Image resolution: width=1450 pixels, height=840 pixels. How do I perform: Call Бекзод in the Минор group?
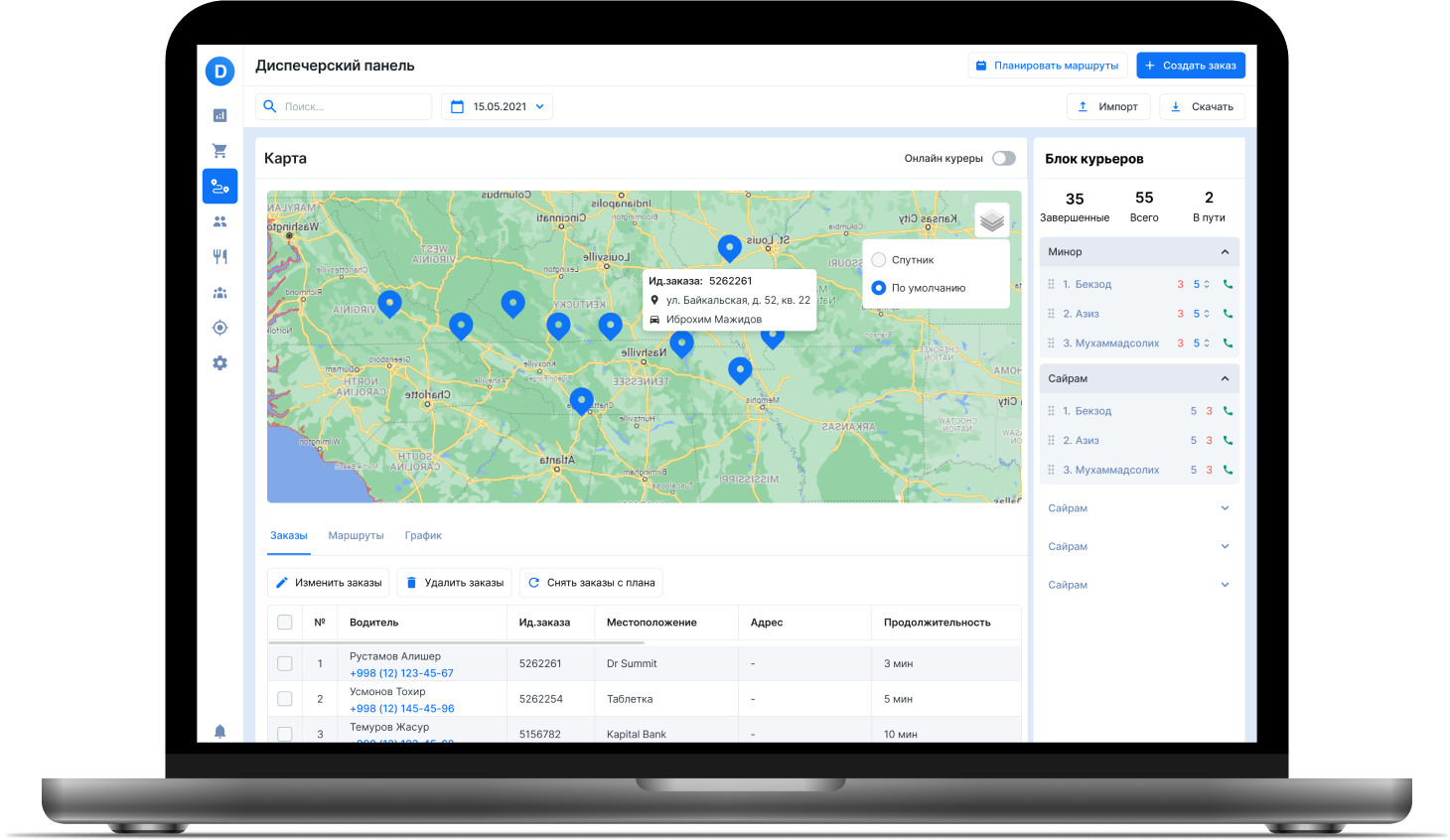[x=1228, y=284]
